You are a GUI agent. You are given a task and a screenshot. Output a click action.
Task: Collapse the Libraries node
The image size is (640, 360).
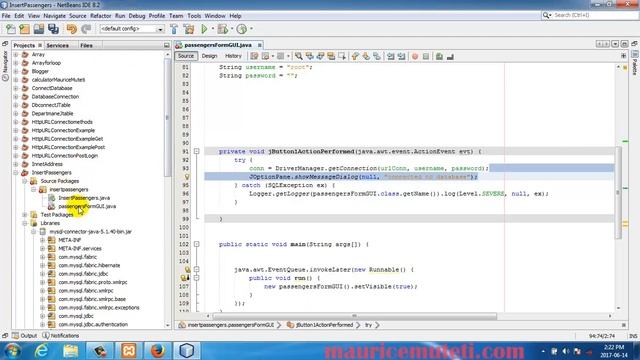pyautogui.click(x=25, y=223)
